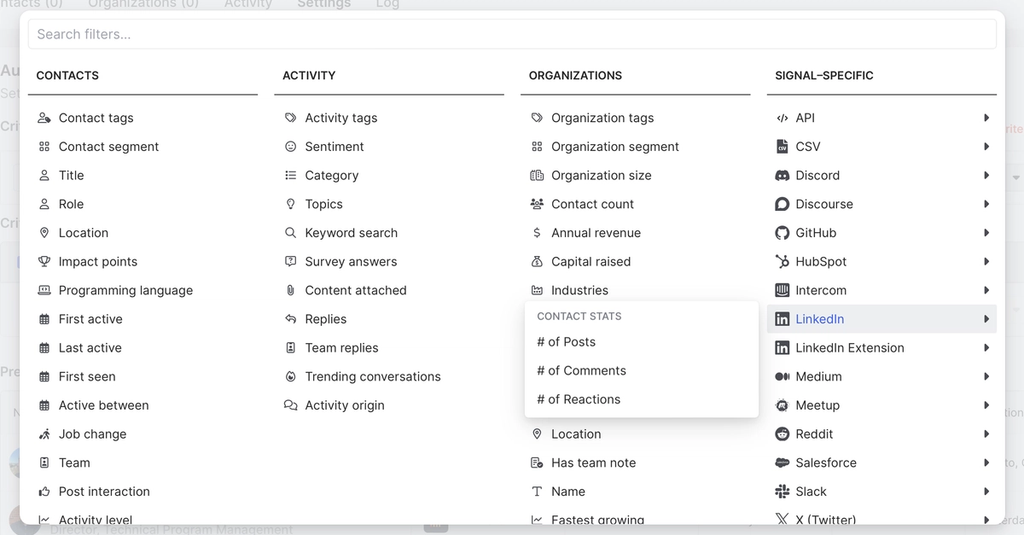This screenshot has width=1024, height=535.
Task: Click the Discord logo icon
Action: tap(782, 175)
